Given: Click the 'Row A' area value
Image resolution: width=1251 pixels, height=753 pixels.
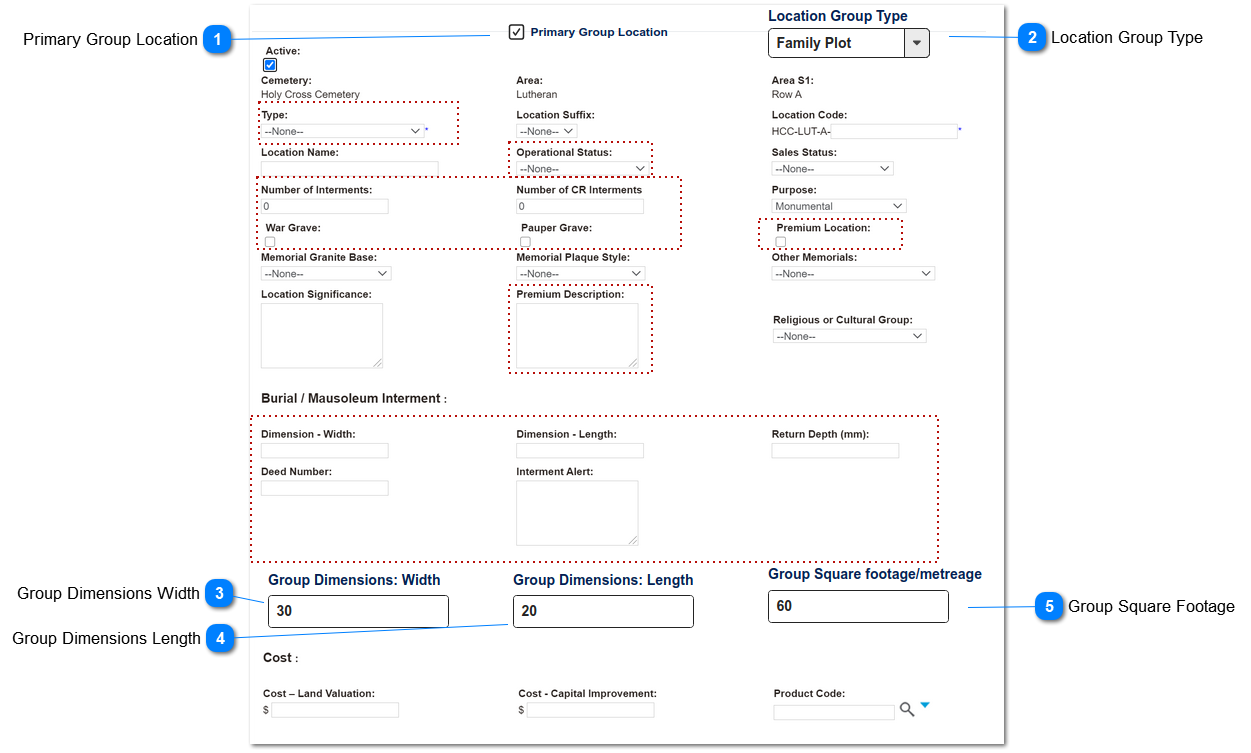Looking at the screenshot, I should (787, 95).
